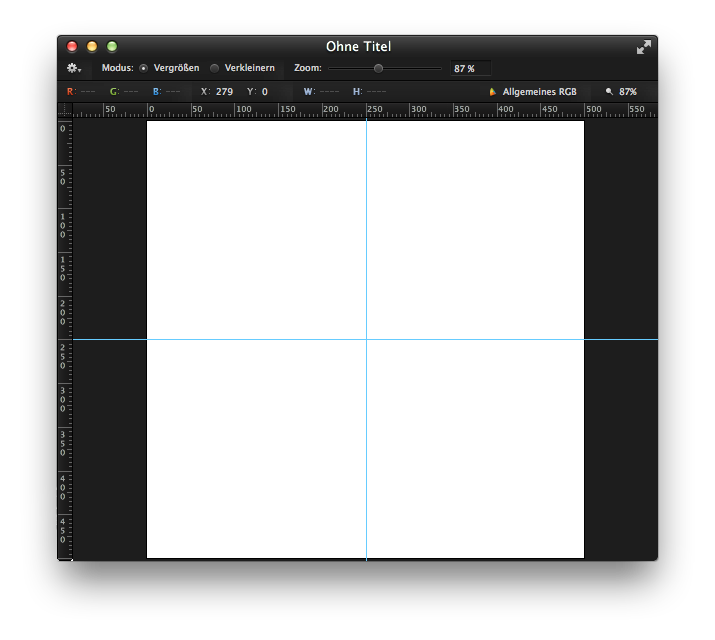Open the gear settings dropdown menu

coord(73,68)
